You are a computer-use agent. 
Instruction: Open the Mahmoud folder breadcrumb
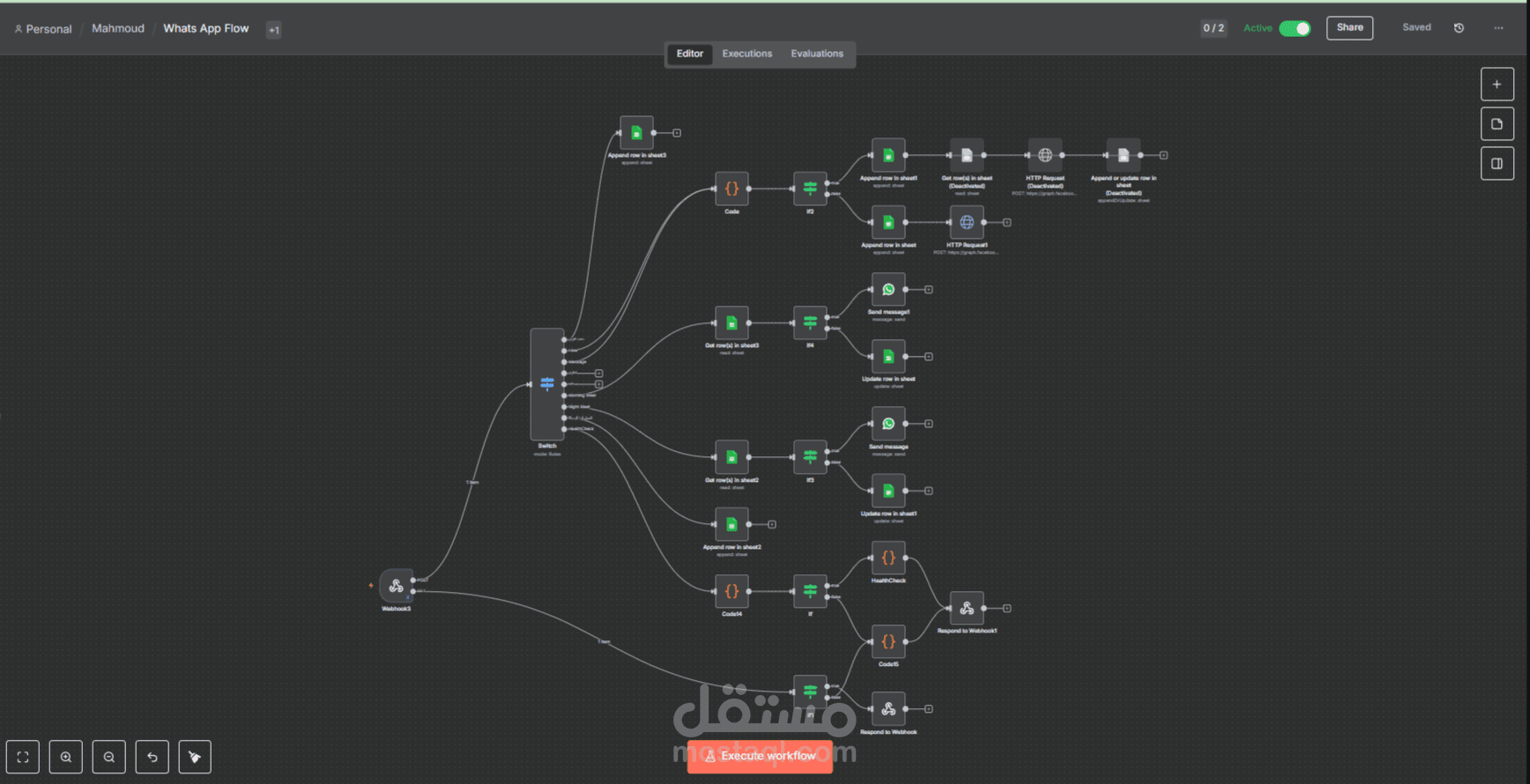pos(118,28)
